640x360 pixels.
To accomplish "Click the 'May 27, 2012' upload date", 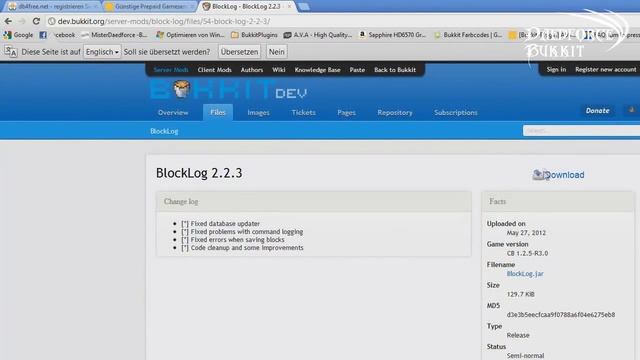I will click(526, 233).
